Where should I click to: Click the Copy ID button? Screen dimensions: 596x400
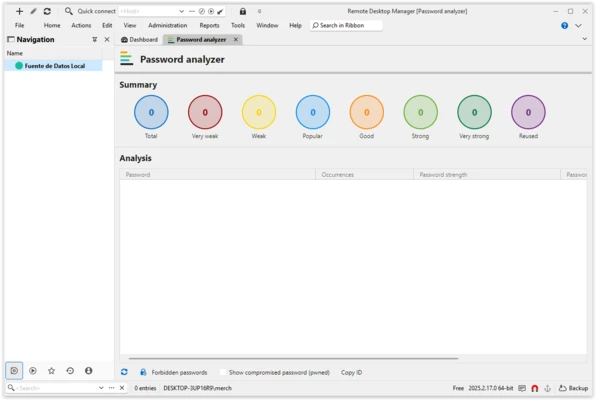352,372
